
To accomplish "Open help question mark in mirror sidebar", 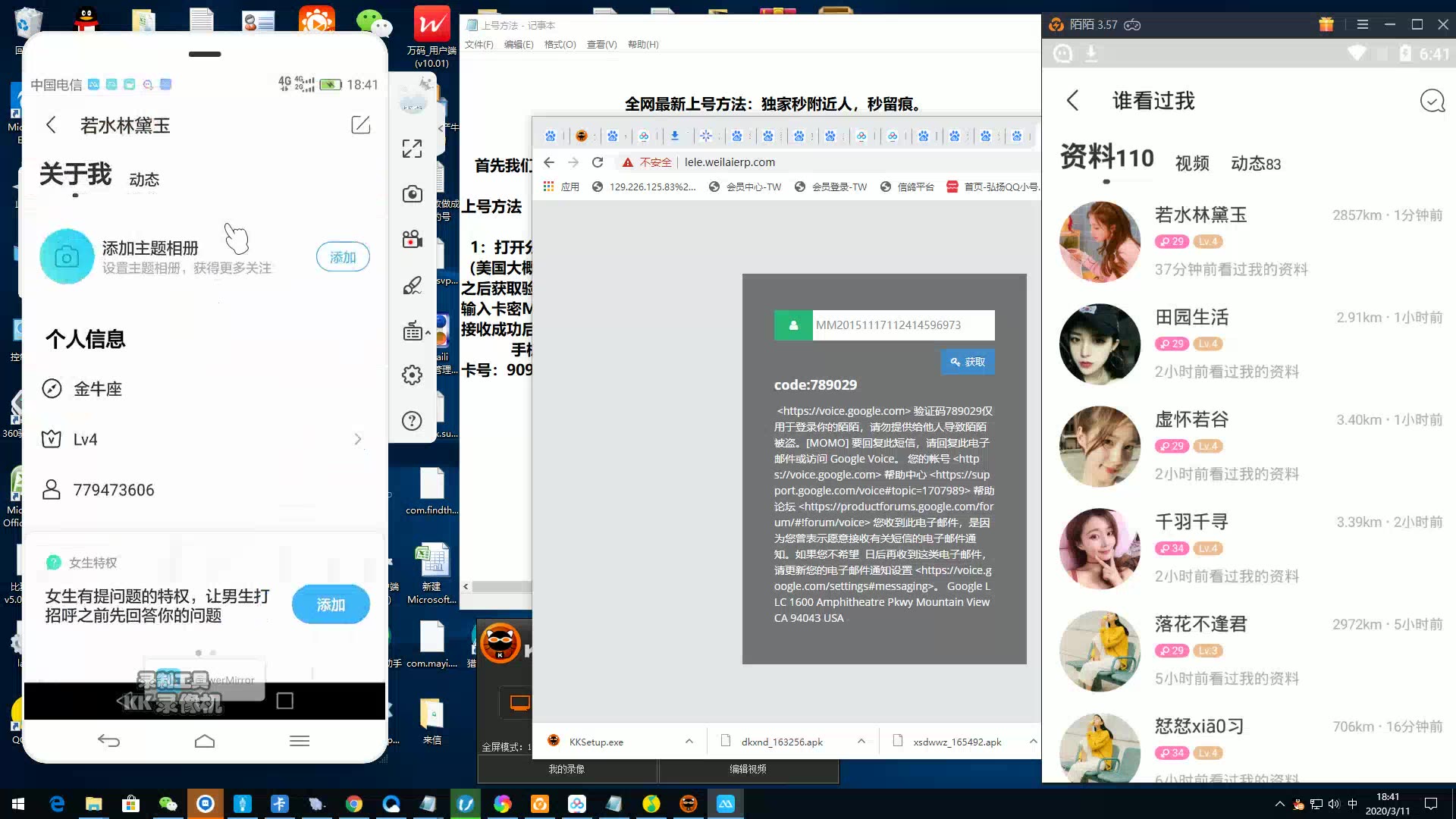I will click(412, 421).
